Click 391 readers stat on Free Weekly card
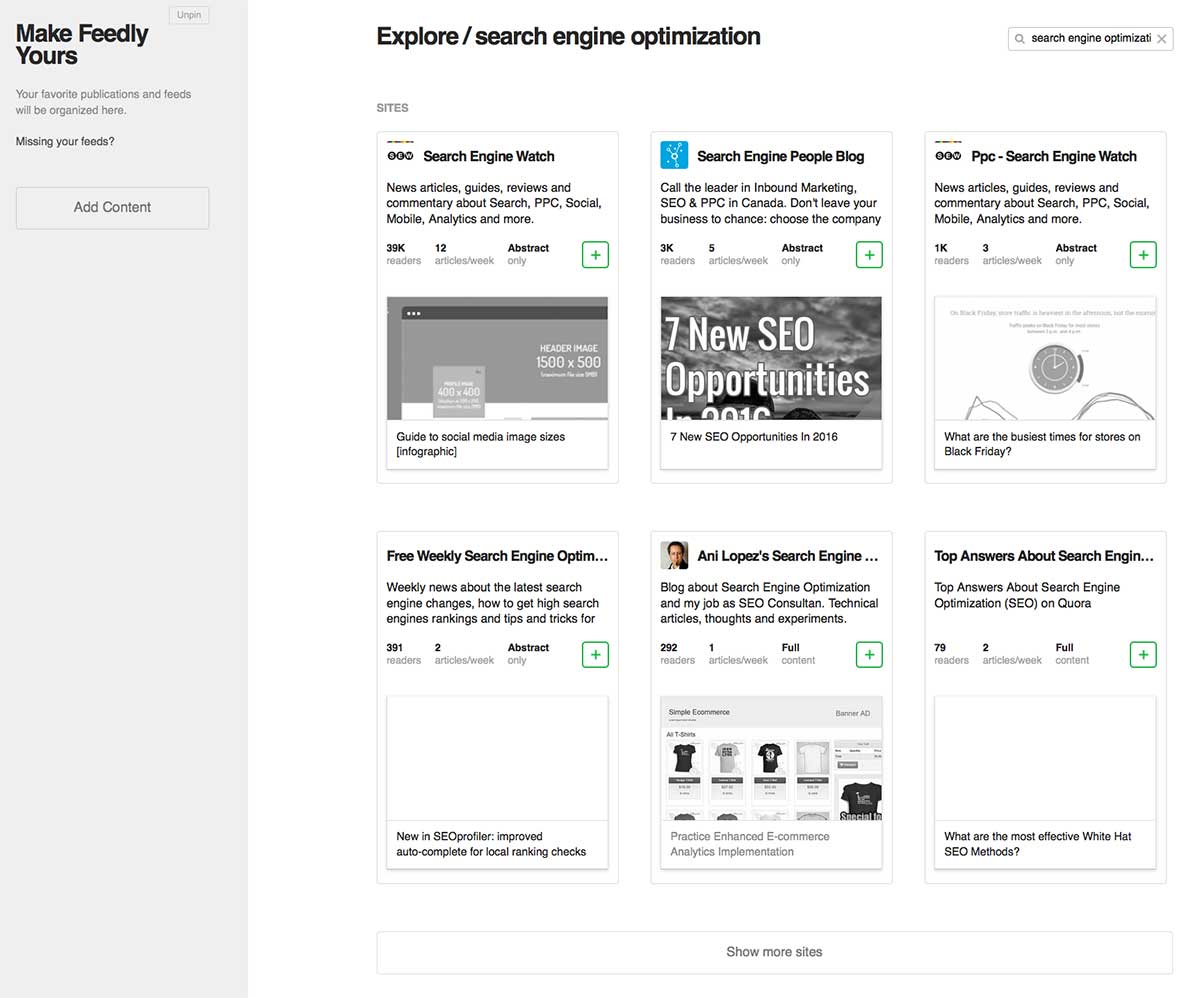This screenshot has height=998, width=1200. 404,654
